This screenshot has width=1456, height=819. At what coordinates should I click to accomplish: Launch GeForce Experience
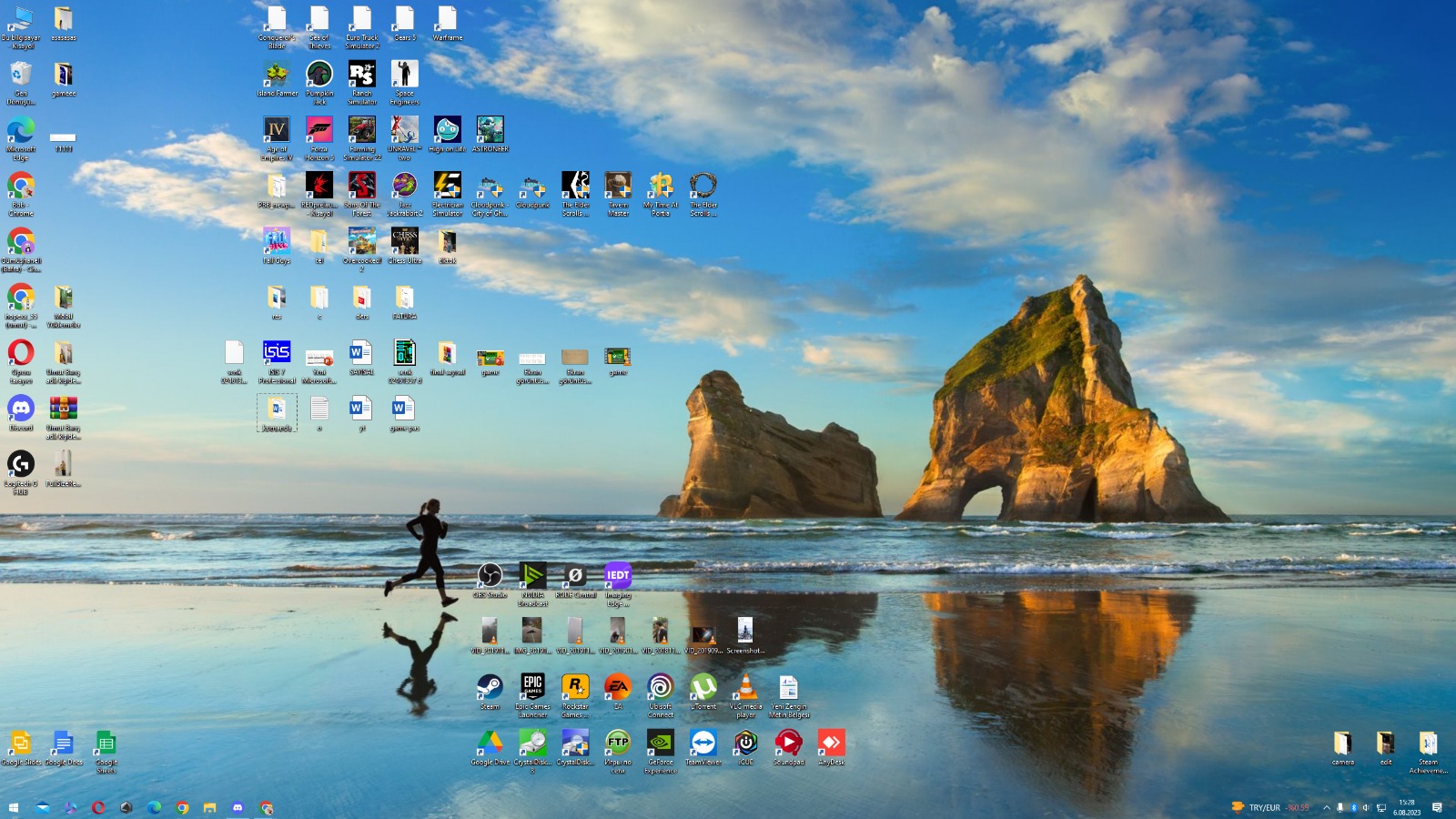coord(661,751)
